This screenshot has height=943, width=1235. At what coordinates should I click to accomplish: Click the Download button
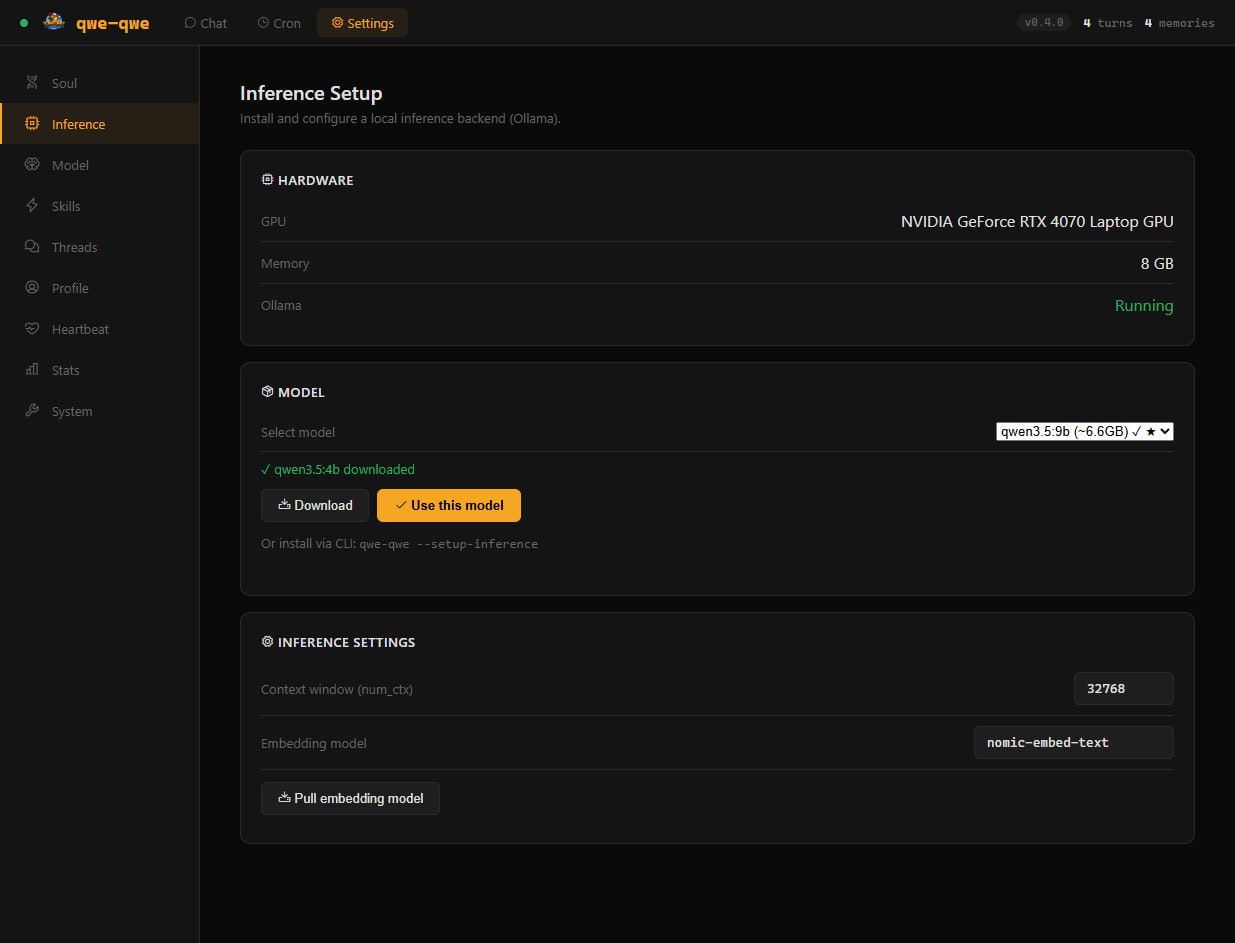(x=314, y=505)
